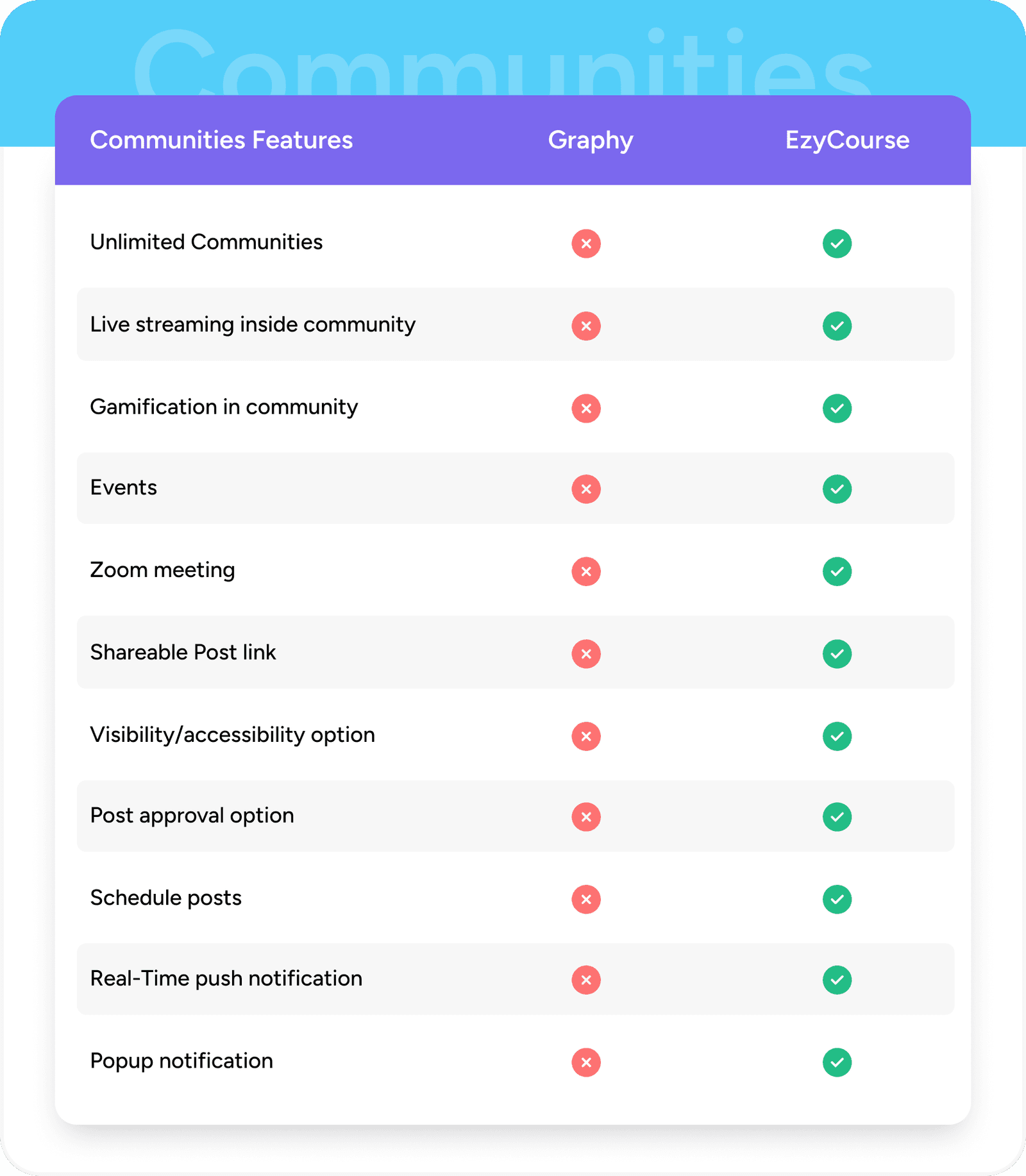Image resolution: width=1026 pixels, height=1176 pixels.
Task: Click red cross in Live streaming row
Action: [586, 326]
